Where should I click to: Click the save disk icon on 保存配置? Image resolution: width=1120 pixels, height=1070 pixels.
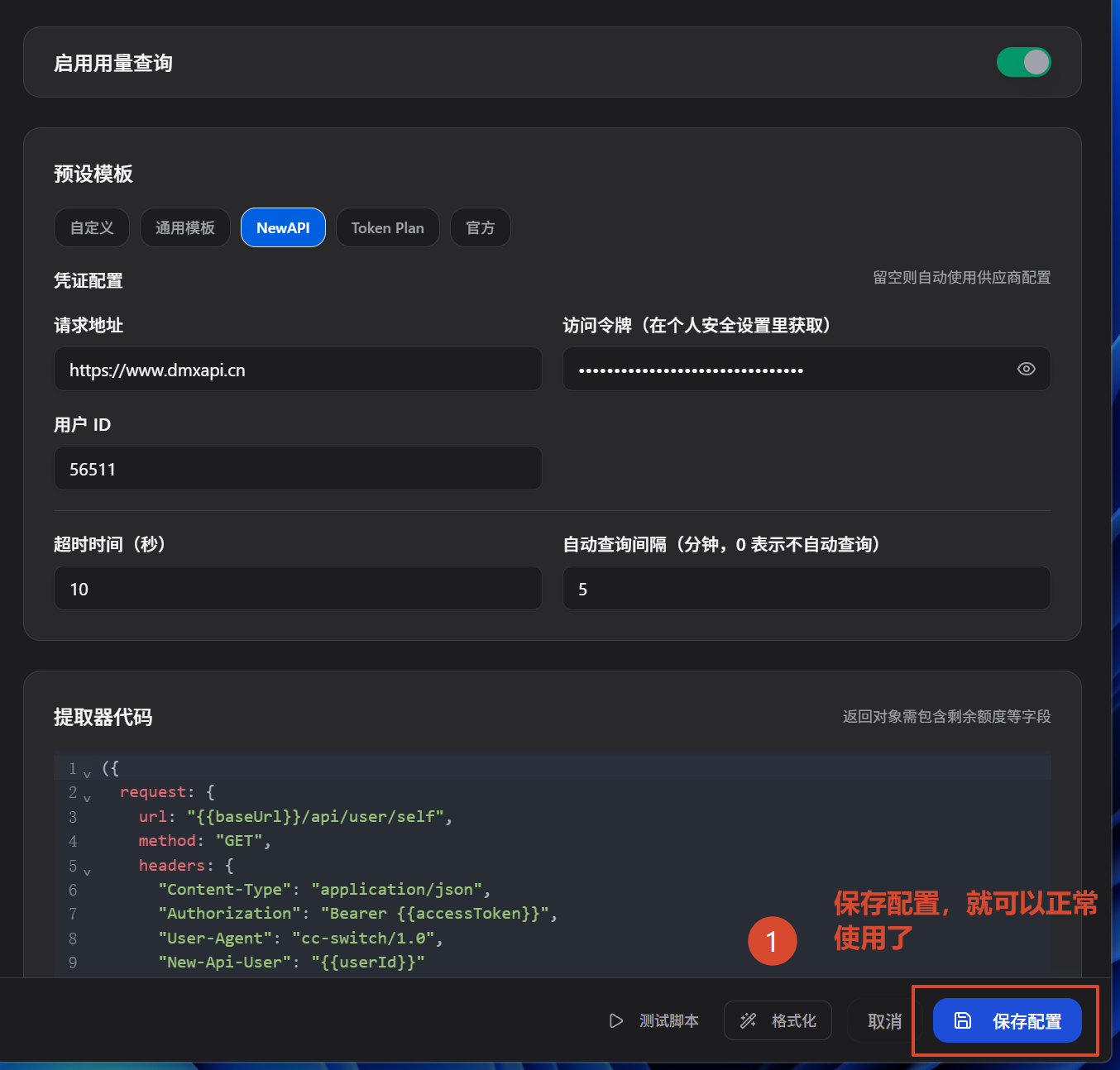click(963, 1020)
